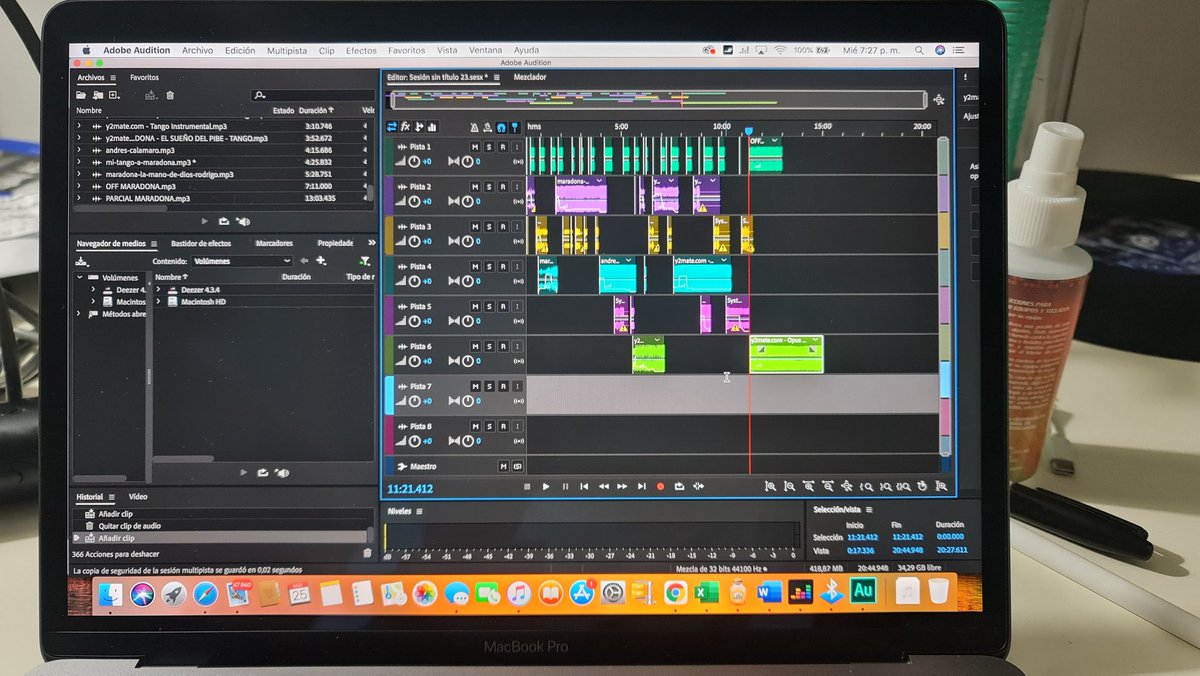Open the Multipista menu
1200x676 pixels.
[287, 50]
